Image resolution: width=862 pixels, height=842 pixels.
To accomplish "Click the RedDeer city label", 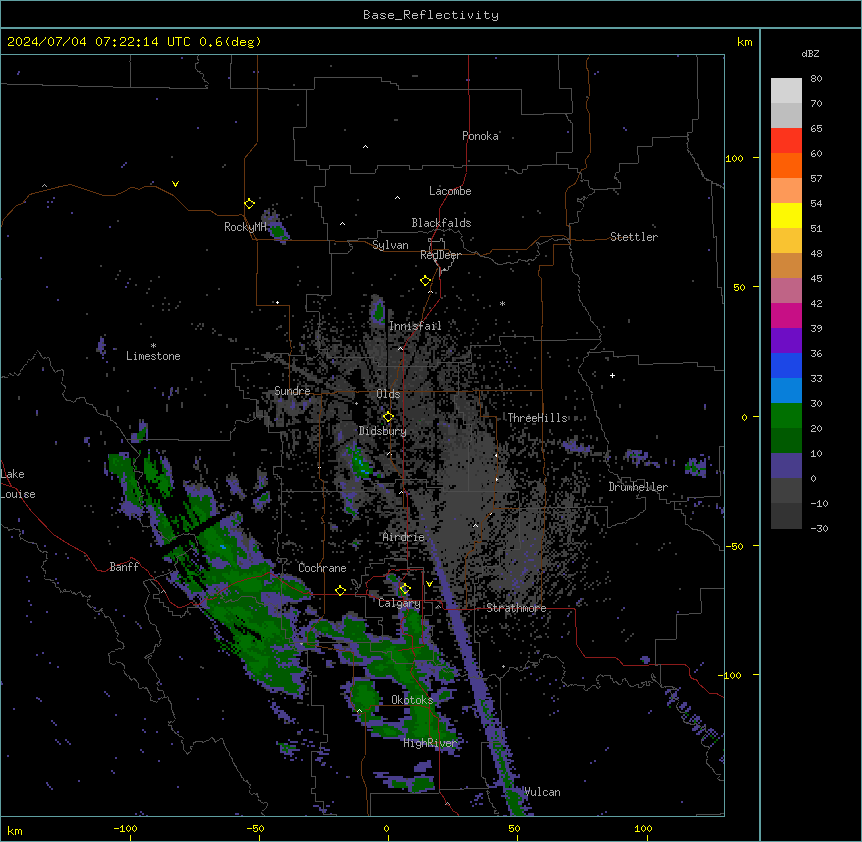I will click(x=440, y=255).
